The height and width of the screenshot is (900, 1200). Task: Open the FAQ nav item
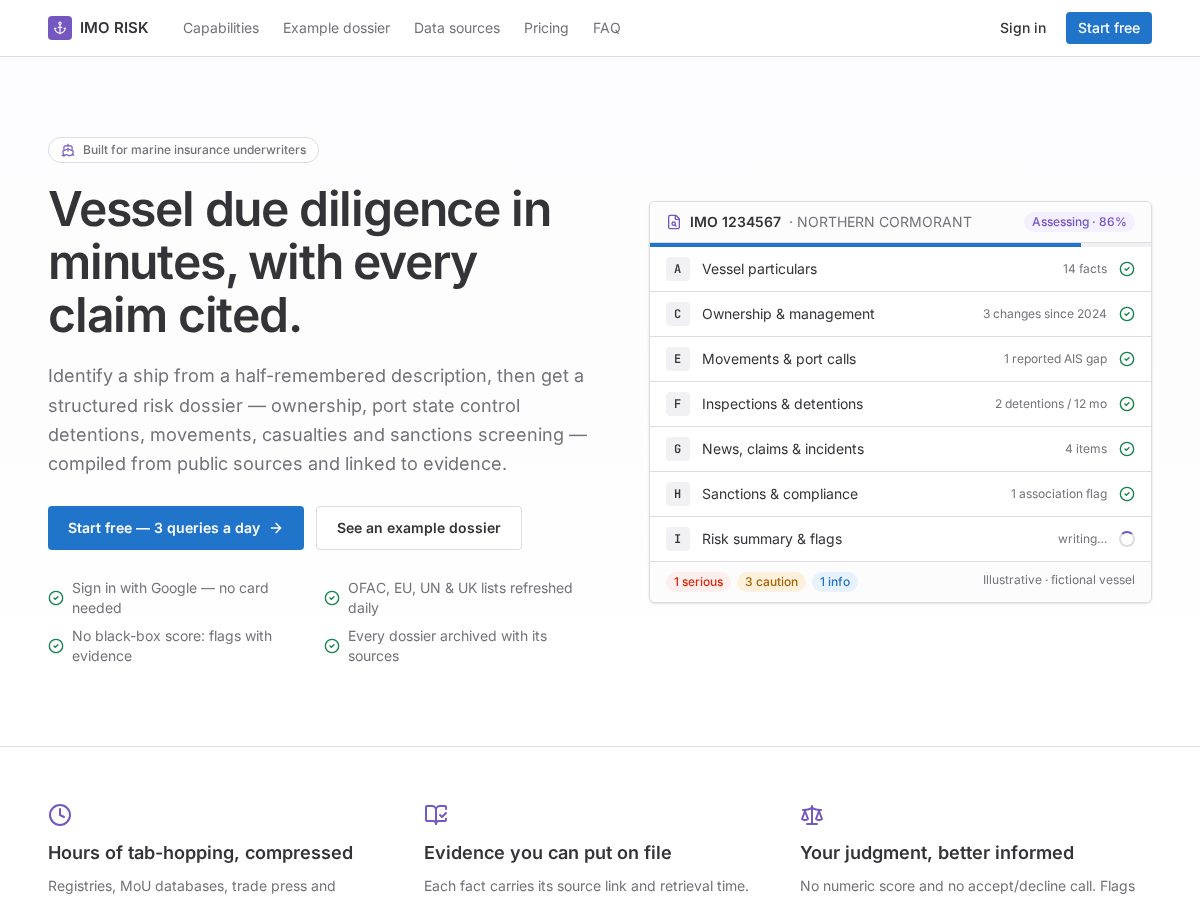pyautogui.click(x=607, y=28)
